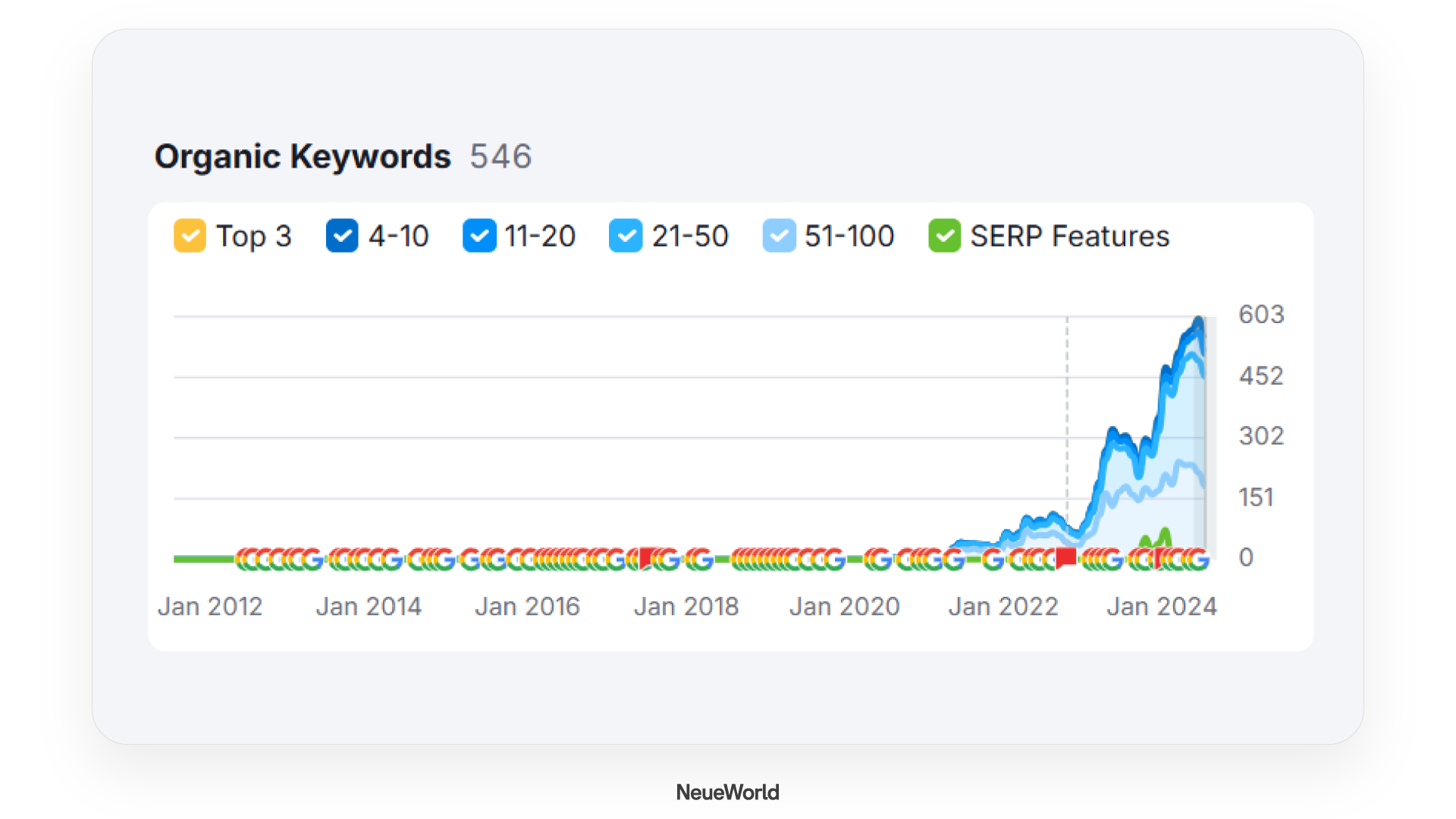Toggle the 51-100 positions checkbox
The image size is (1456, 819).
pos(779,236)
